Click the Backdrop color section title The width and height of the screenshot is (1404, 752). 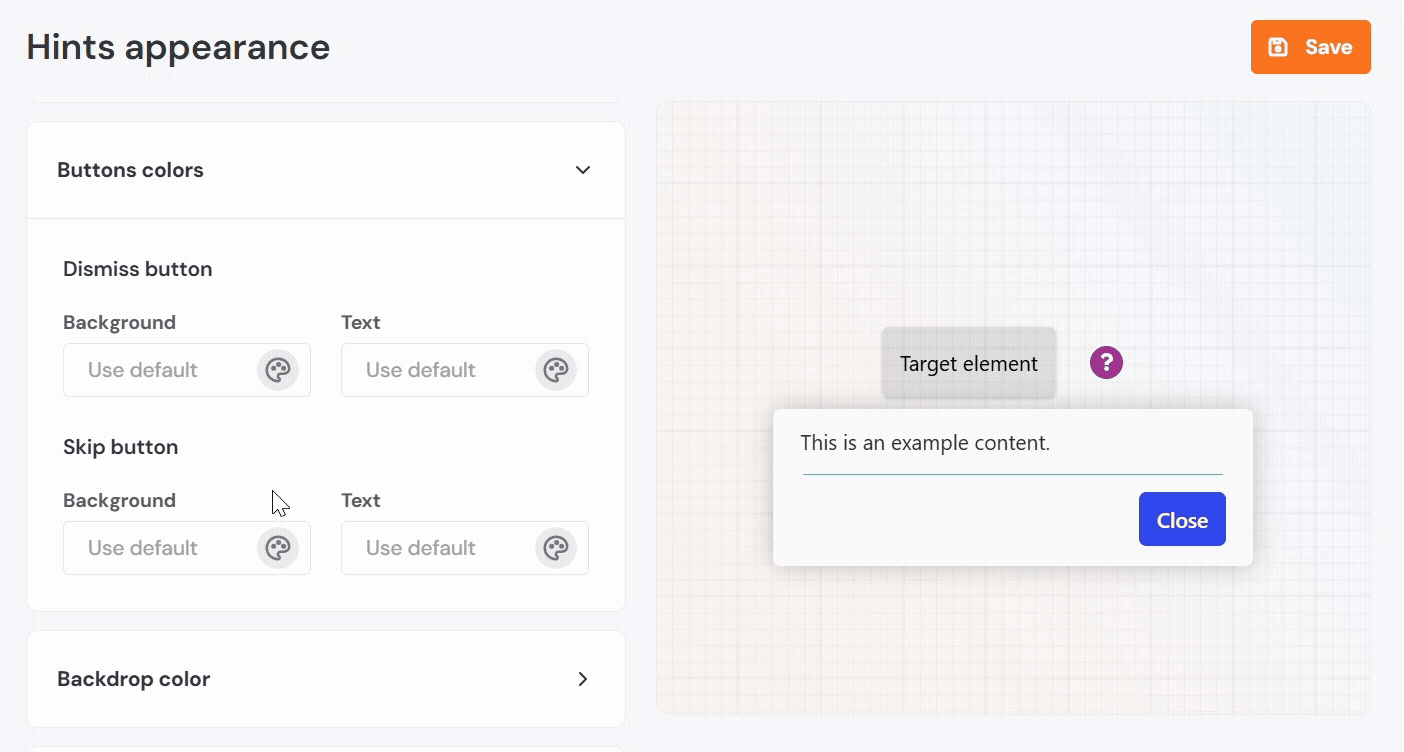click(x=133, y=679)
